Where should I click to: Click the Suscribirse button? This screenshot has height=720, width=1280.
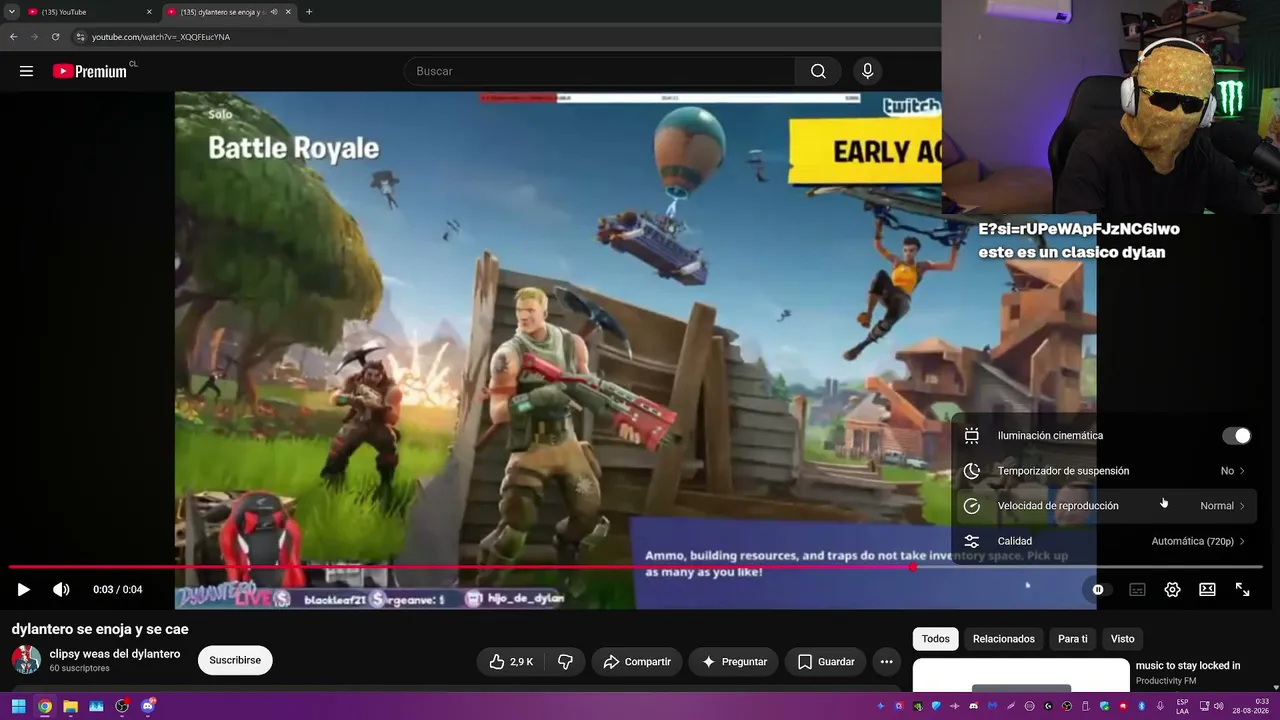tap(235, 660)
